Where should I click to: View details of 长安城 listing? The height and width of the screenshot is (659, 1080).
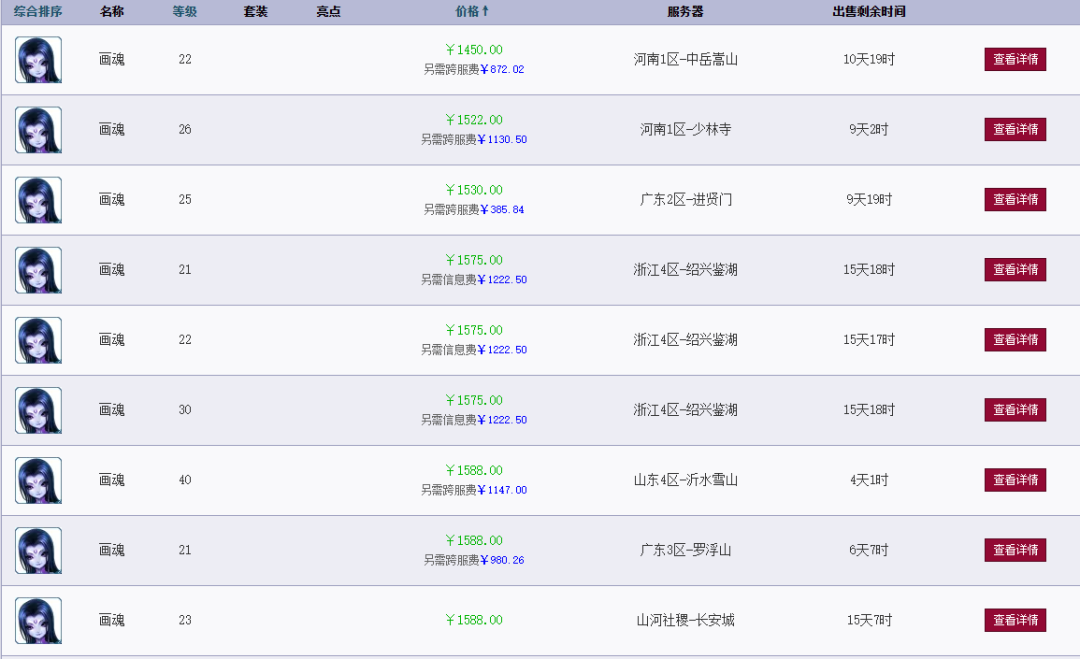1015,620
